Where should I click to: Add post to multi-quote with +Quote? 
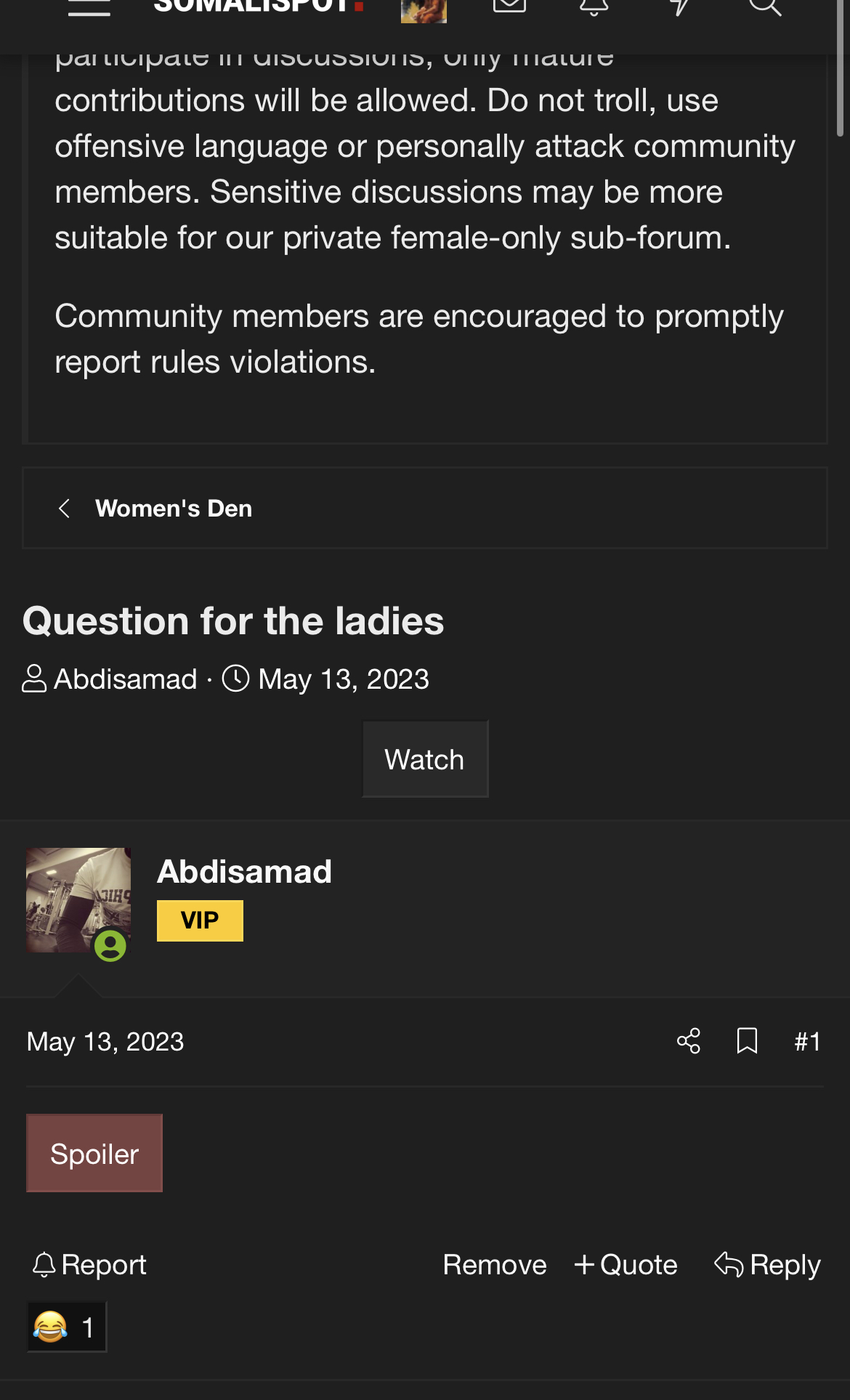pyautogui.click(x=626, y=1265)
